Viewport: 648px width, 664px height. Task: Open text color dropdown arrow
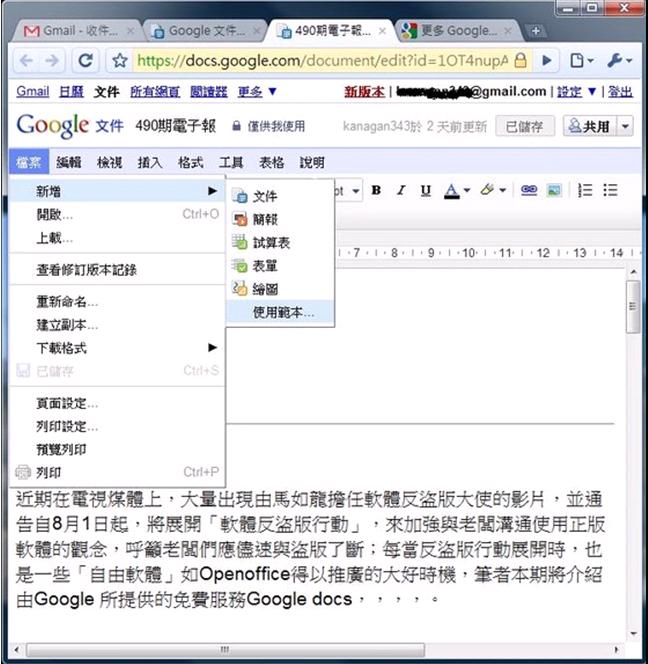click(467, 190)
